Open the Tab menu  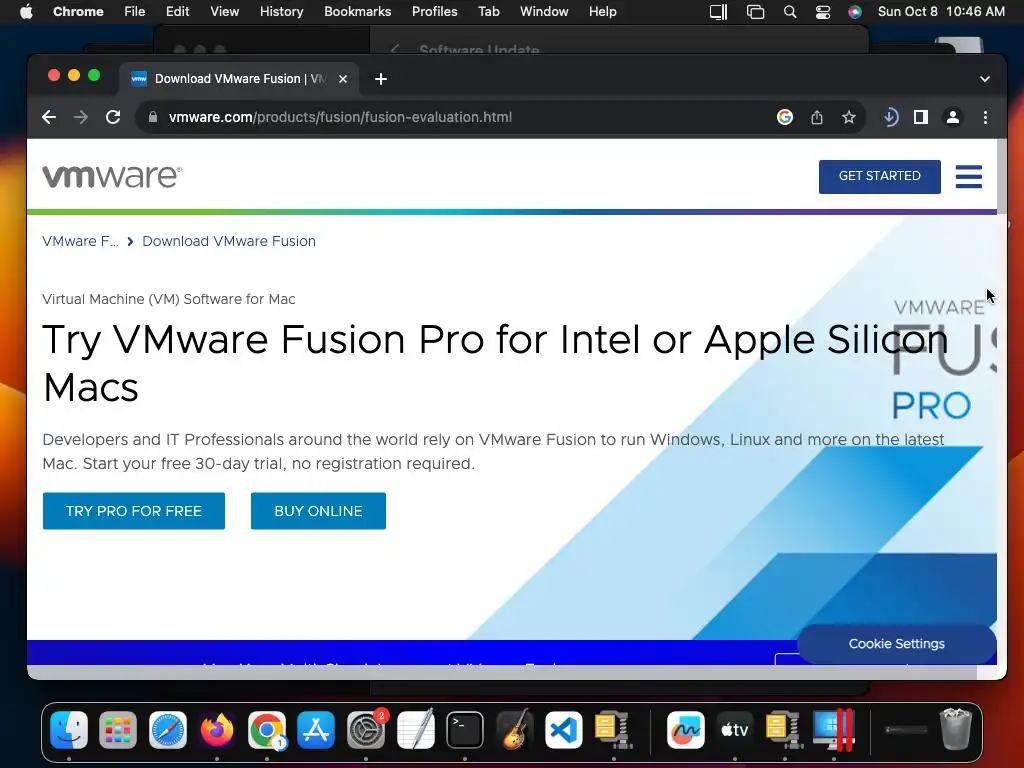(488, 12)
